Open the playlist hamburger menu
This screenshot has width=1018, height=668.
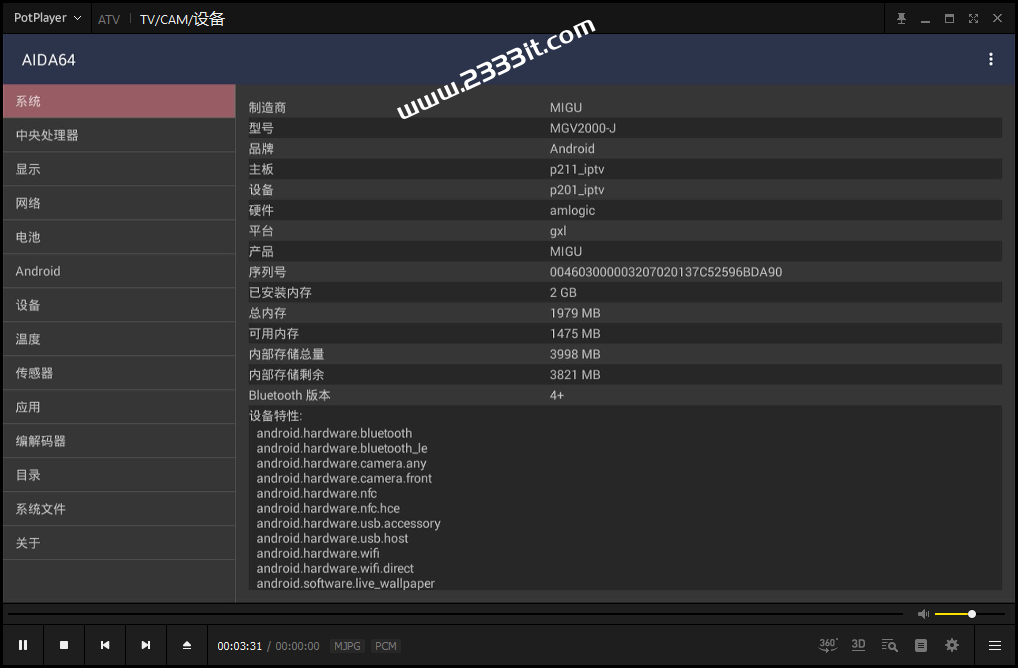coord(995,645)
